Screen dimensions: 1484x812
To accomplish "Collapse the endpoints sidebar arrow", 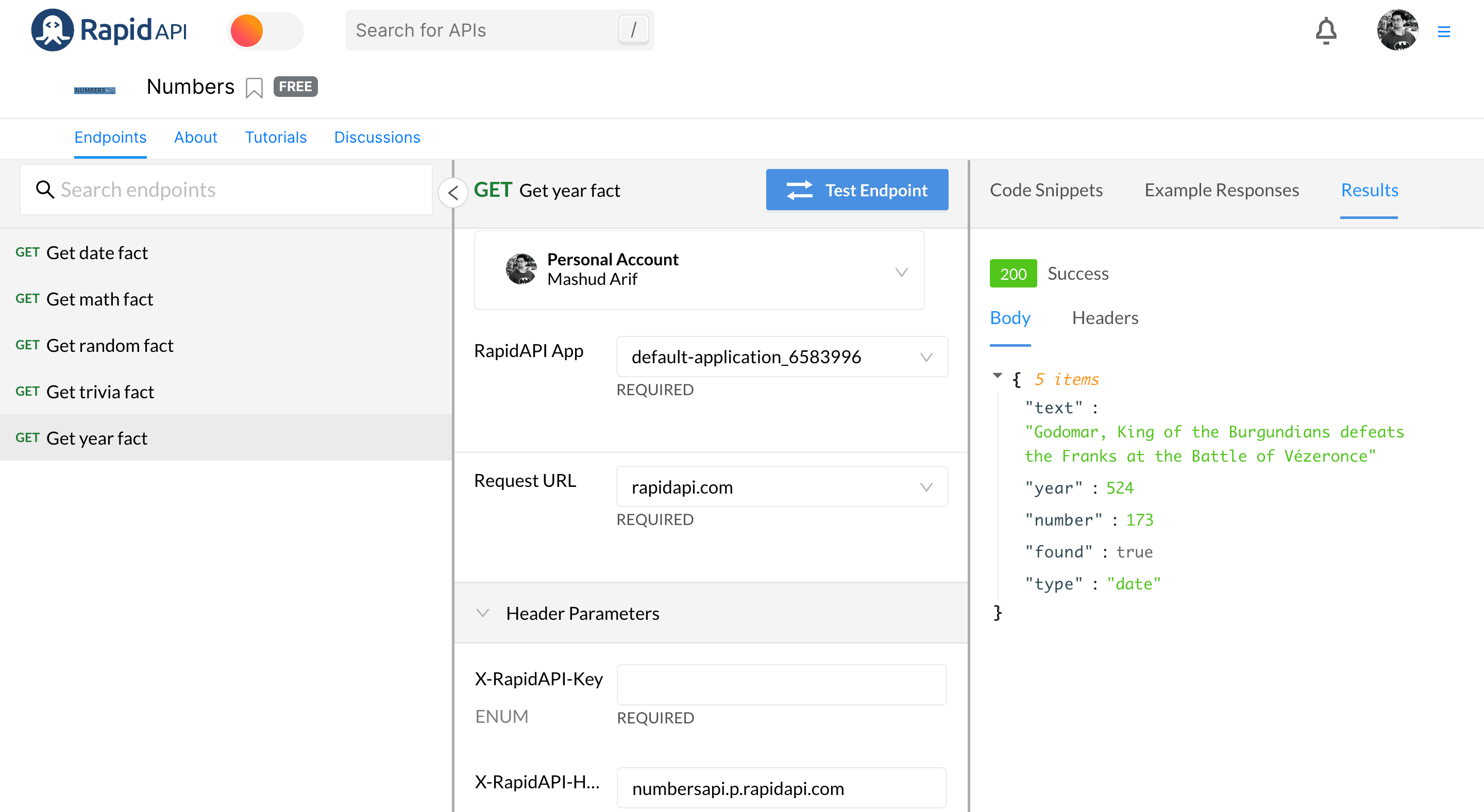I will point(453,193).
